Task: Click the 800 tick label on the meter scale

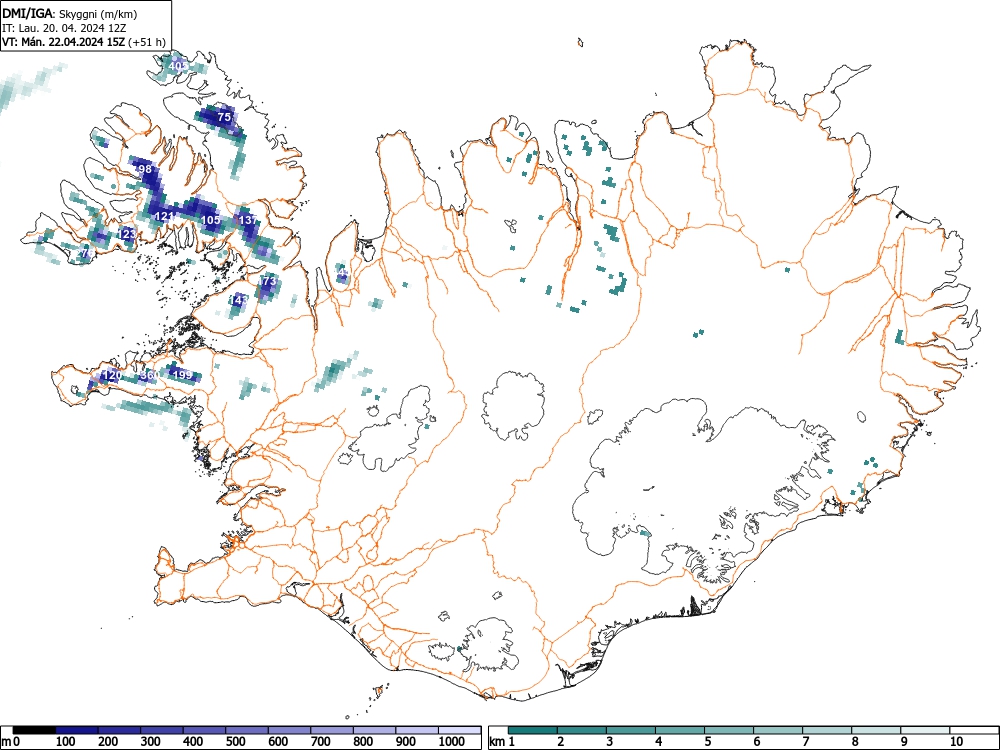Action: pos(364,742)
